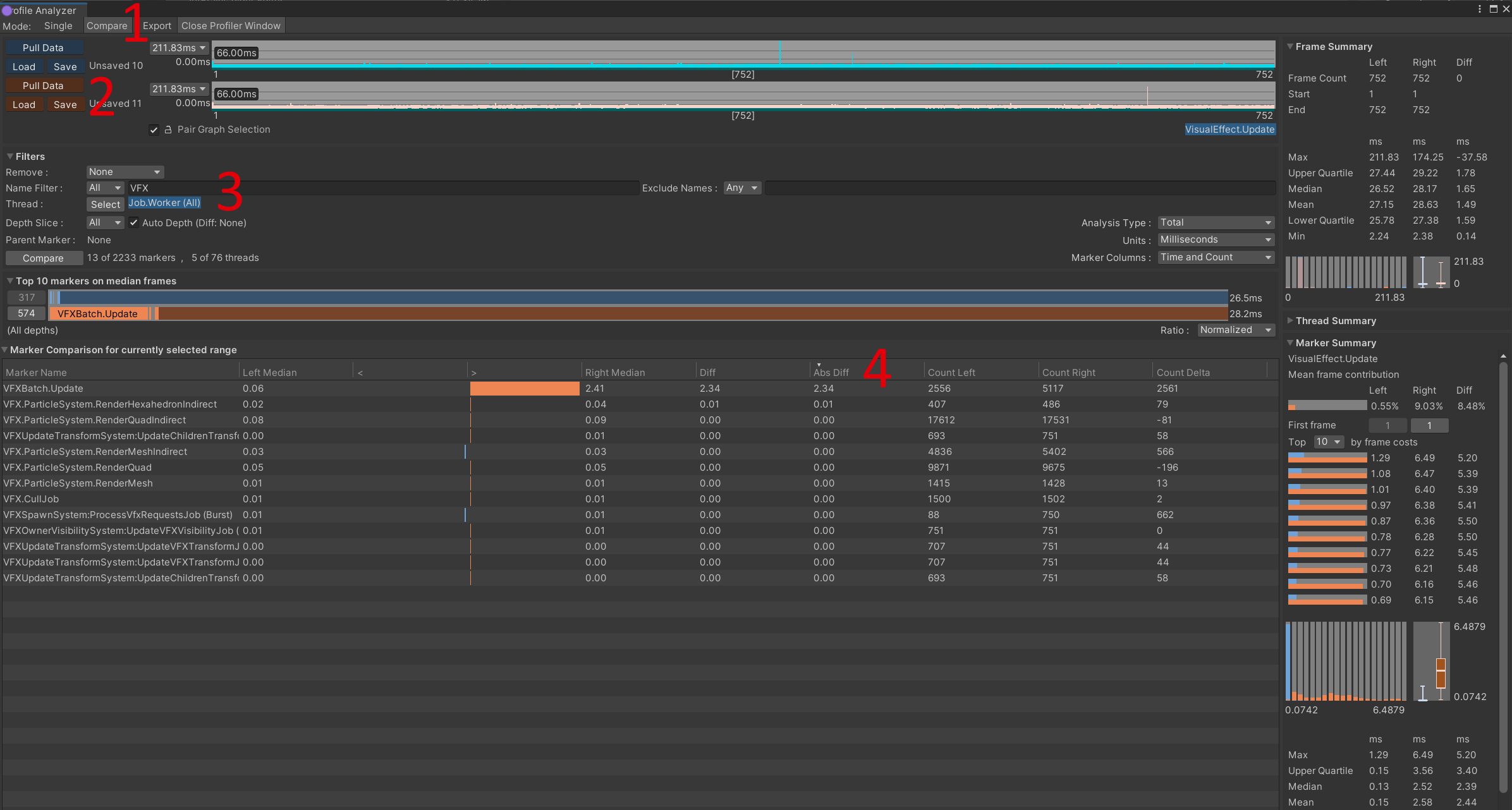Image resolution: width=1512 pixels, height=810 pixels.
Task: Click the first frame time graph area
Action: 743,54
